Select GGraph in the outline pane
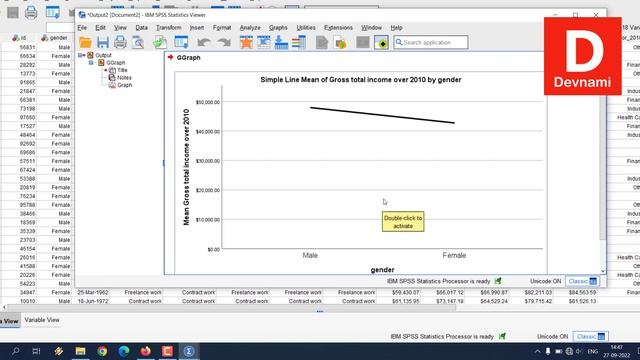 pyautogui.click(x=116, y=63)
